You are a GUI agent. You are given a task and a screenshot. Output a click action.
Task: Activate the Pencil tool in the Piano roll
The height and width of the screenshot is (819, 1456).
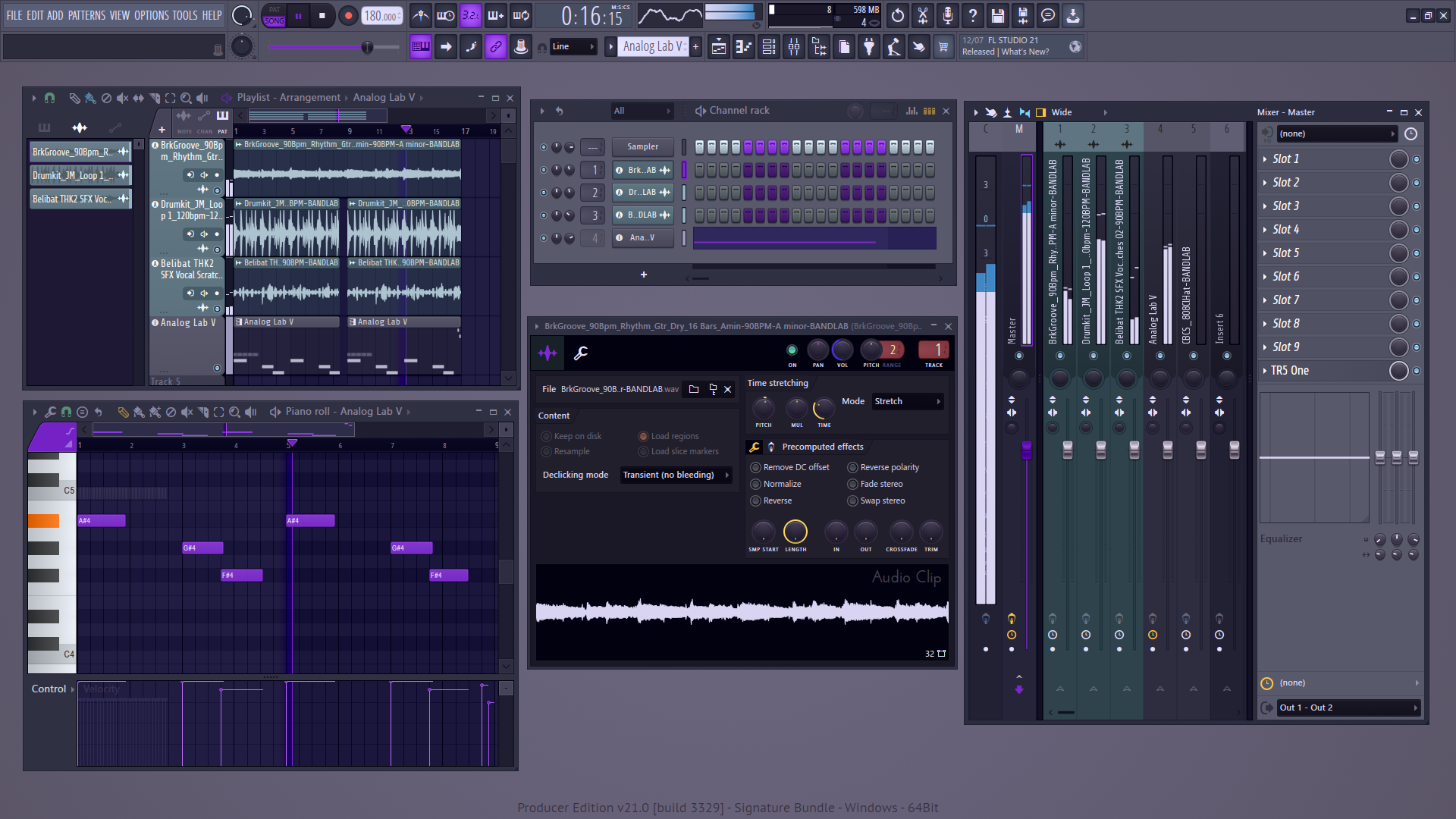pyautogui.click(x=124, y=412)
